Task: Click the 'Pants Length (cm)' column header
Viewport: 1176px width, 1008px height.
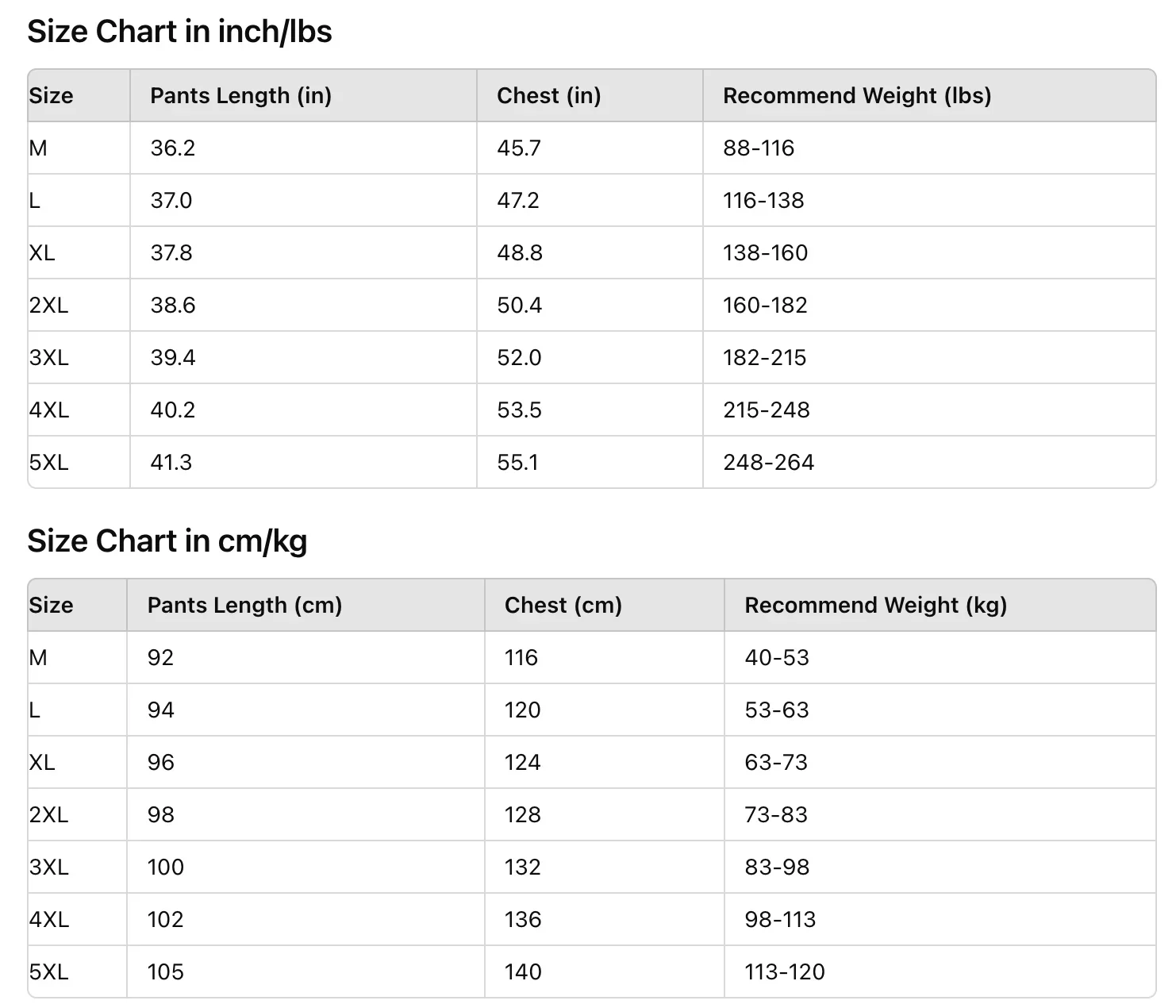Action: tap(244, 606)
